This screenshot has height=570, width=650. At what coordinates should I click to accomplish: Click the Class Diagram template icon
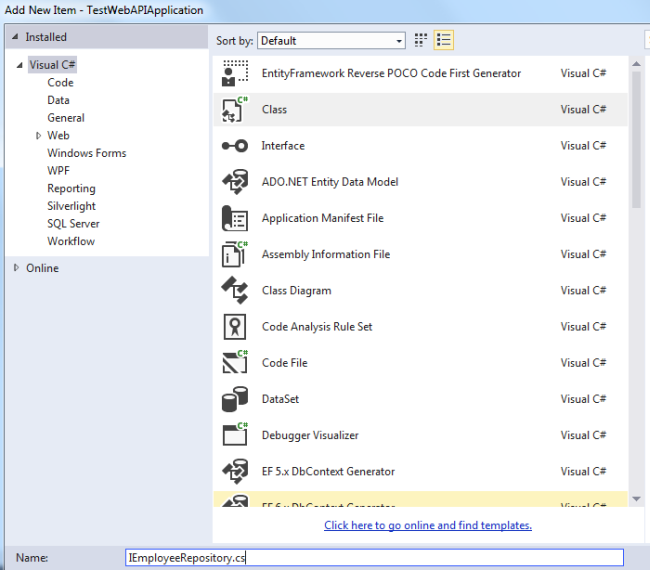[234, 290]
